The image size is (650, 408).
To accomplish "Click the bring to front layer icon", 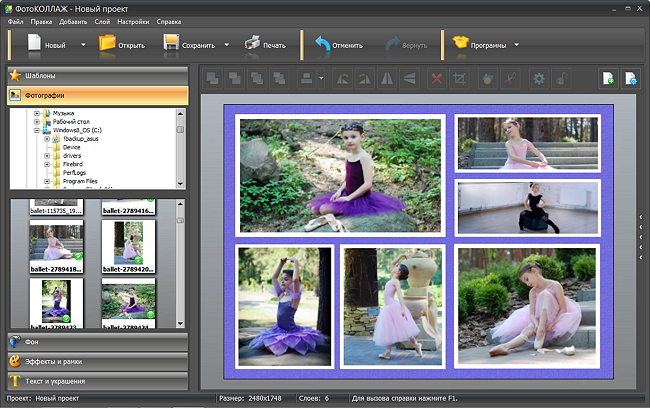I will 212,78.
